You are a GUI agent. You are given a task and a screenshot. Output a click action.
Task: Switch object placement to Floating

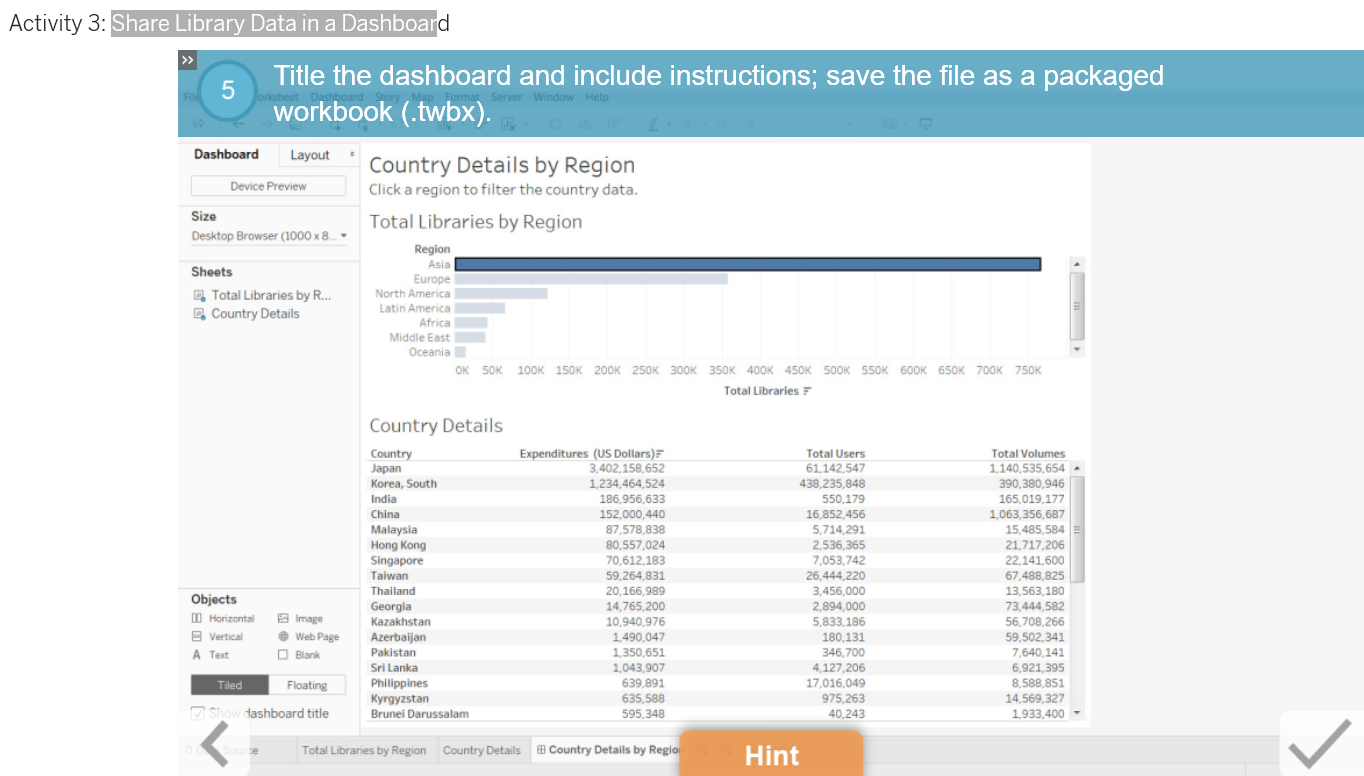pyautogui.click(x=307, y=685)
